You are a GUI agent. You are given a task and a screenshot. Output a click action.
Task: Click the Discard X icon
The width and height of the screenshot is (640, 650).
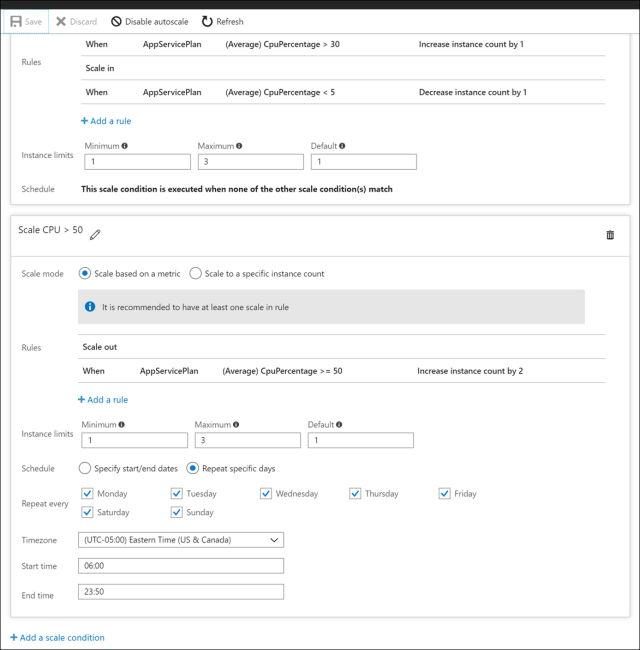[61, 21]
